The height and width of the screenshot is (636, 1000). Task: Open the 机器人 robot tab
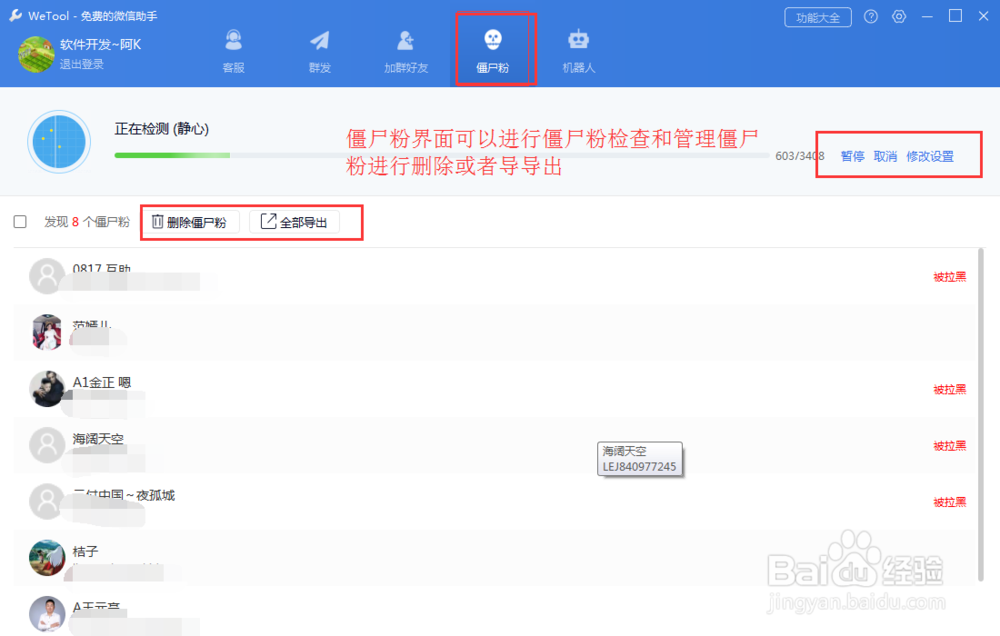[x=578, y=52]
